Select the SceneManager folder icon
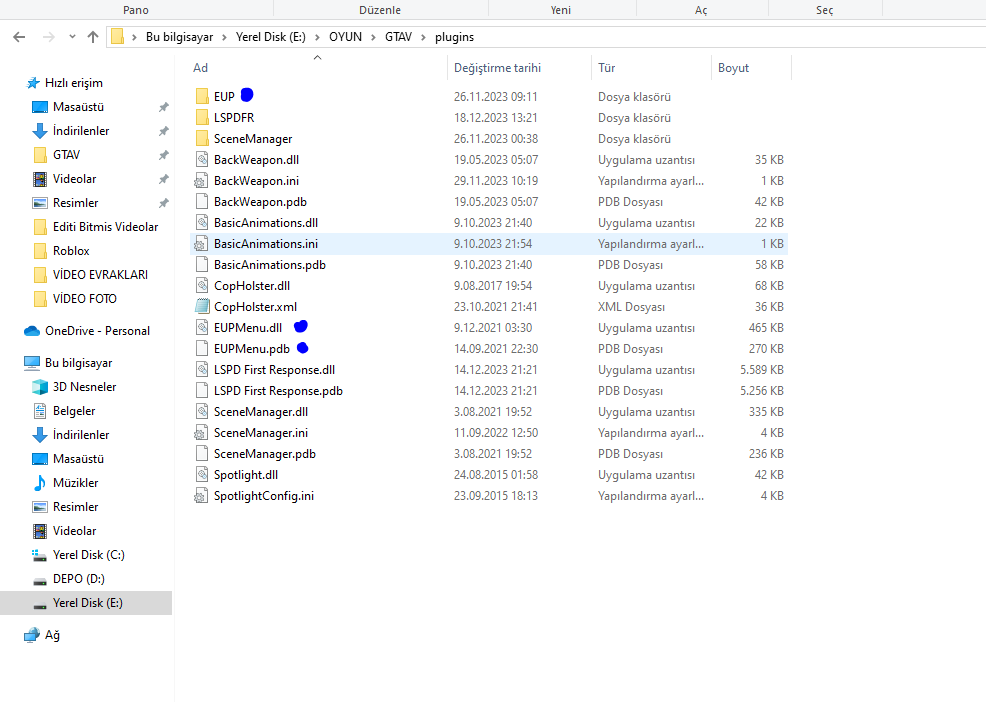 [202, 138]
